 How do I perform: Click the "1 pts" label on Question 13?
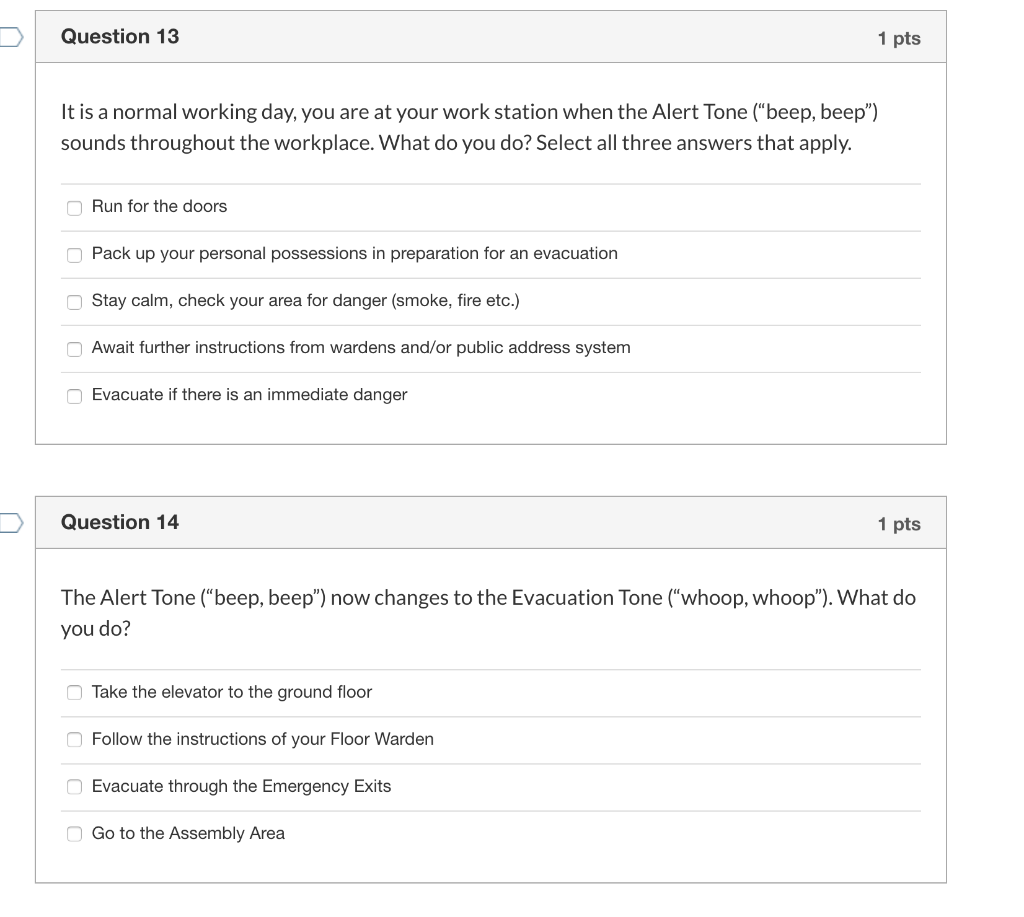click(898, 36)
